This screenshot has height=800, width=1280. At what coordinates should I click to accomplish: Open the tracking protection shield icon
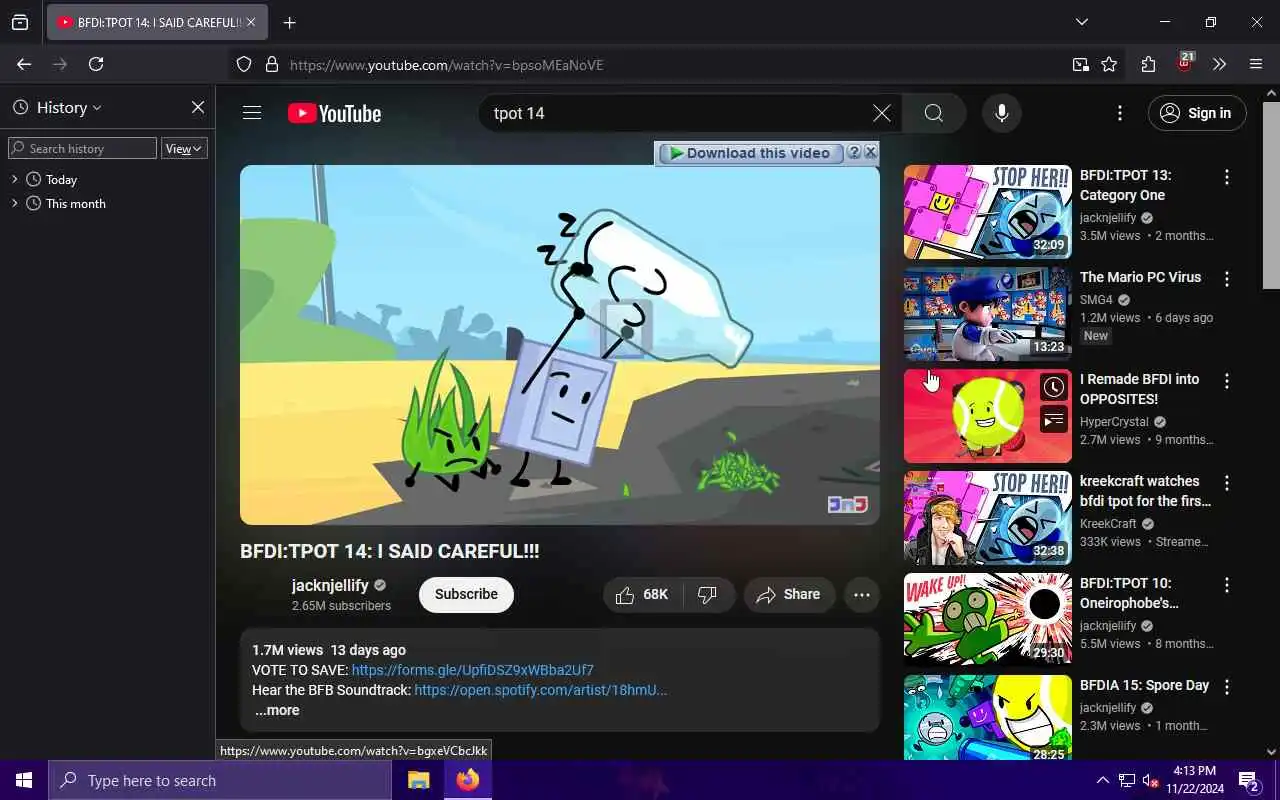244,65
